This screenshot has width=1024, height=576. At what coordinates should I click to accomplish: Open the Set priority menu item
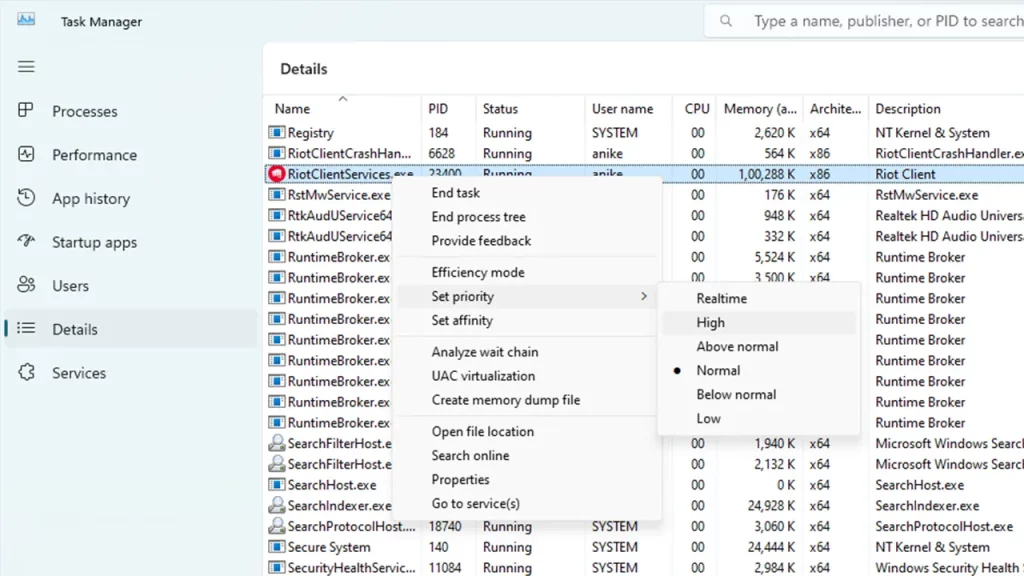click(x=526, y=296)
